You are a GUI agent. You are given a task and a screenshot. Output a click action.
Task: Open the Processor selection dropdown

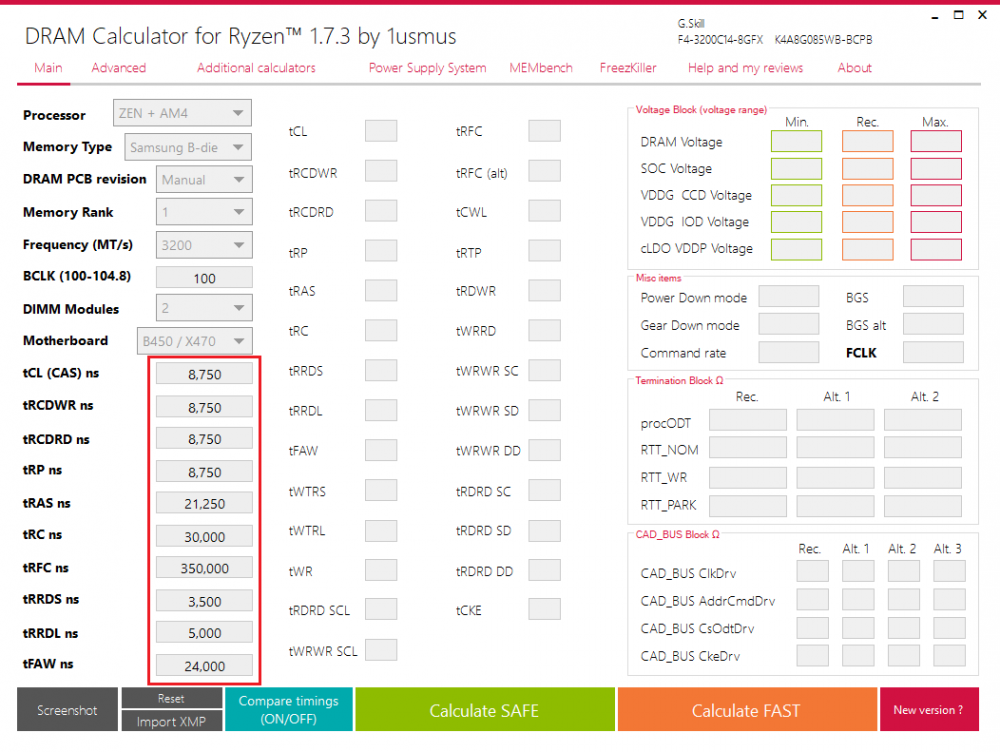[181, 113]
